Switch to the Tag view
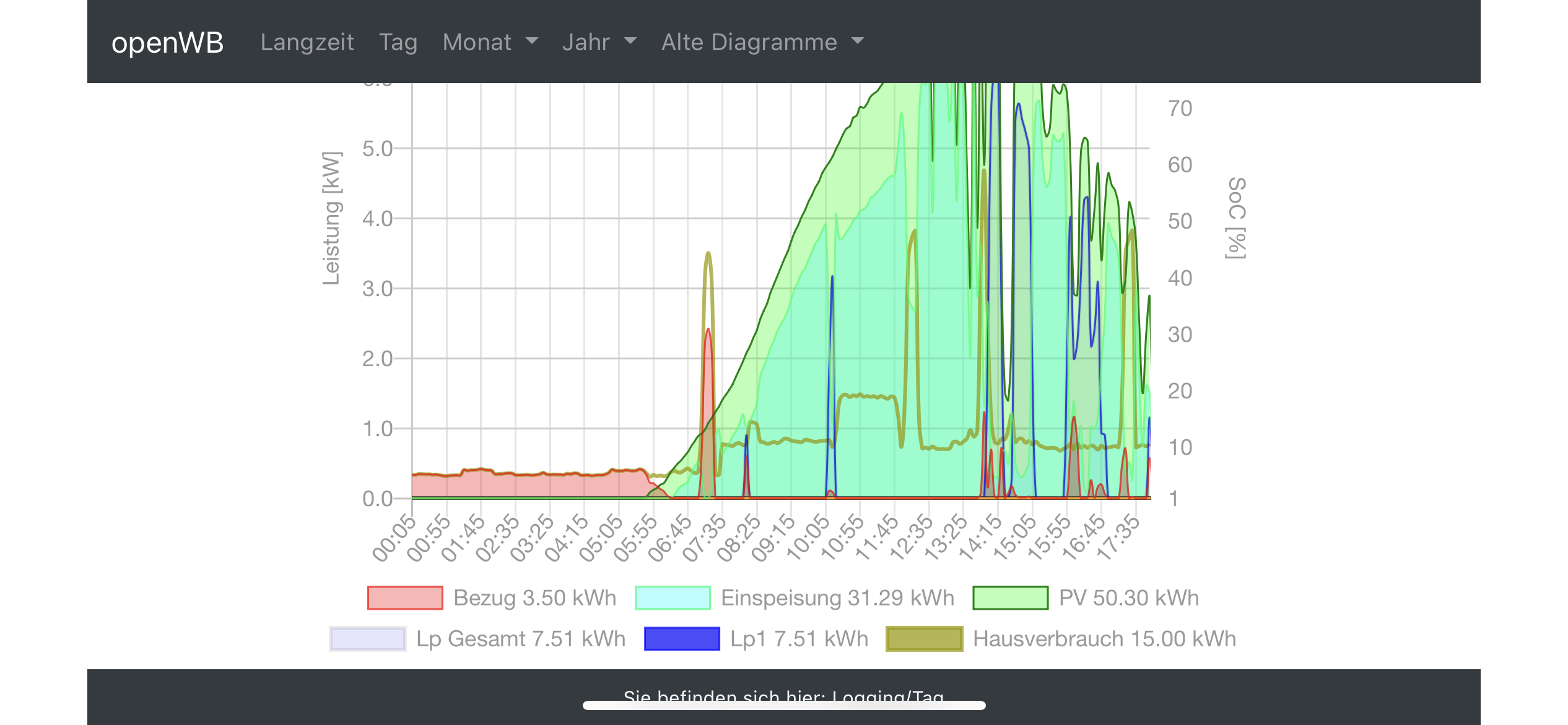Viewport: 1568px width, 725px height. pyautogui.click(x=398, y=42)
